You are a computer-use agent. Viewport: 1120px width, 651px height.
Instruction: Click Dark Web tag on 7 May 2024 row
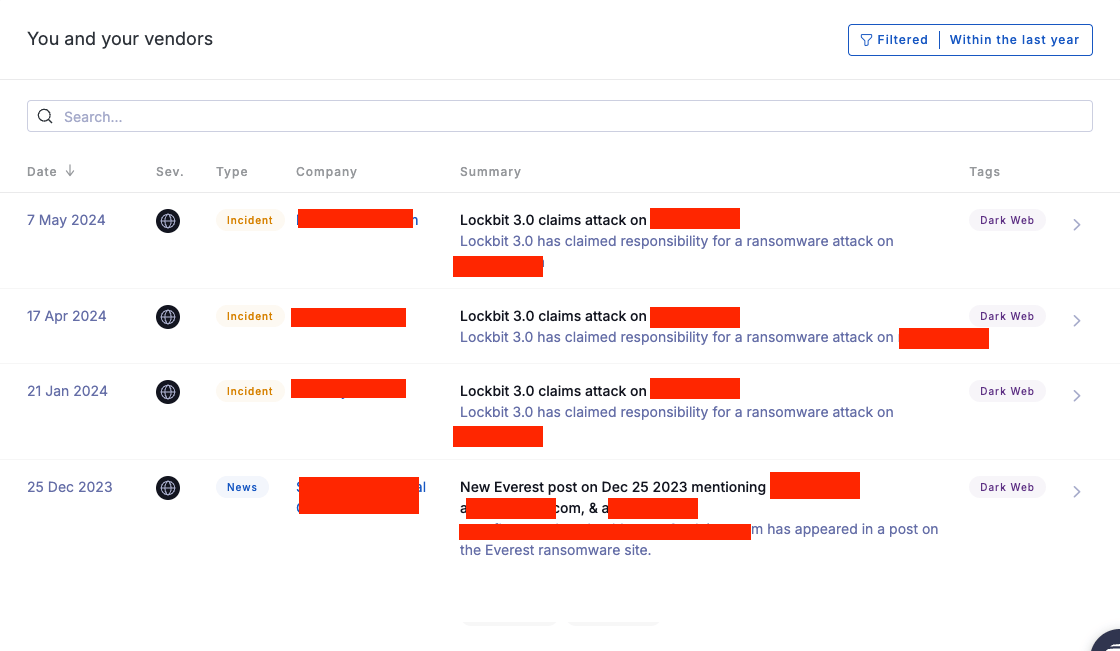tap(1007, 220)
